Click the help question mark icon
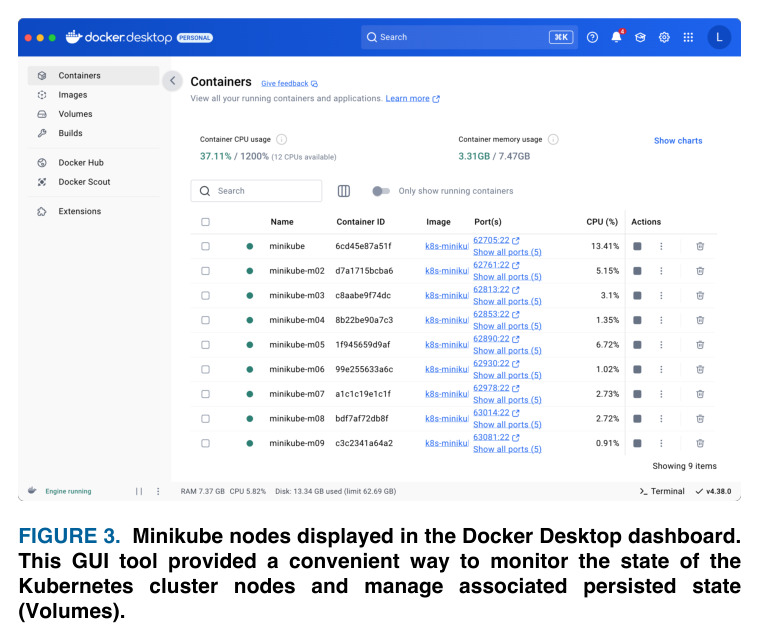 tap(592, 37)
